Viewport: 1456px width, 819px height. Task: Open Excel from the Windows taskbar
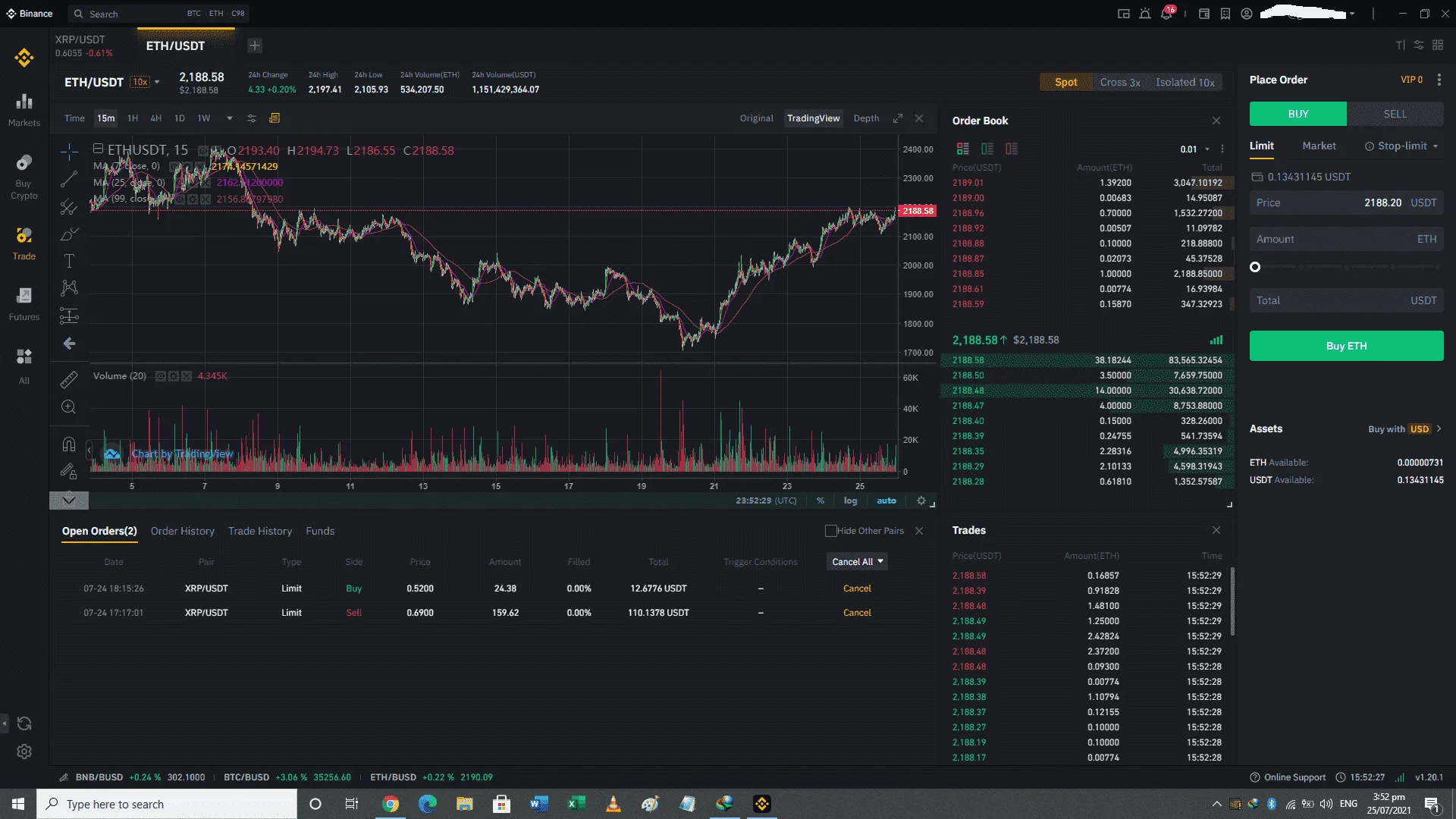pyautogui.click(x=576, y=804)
